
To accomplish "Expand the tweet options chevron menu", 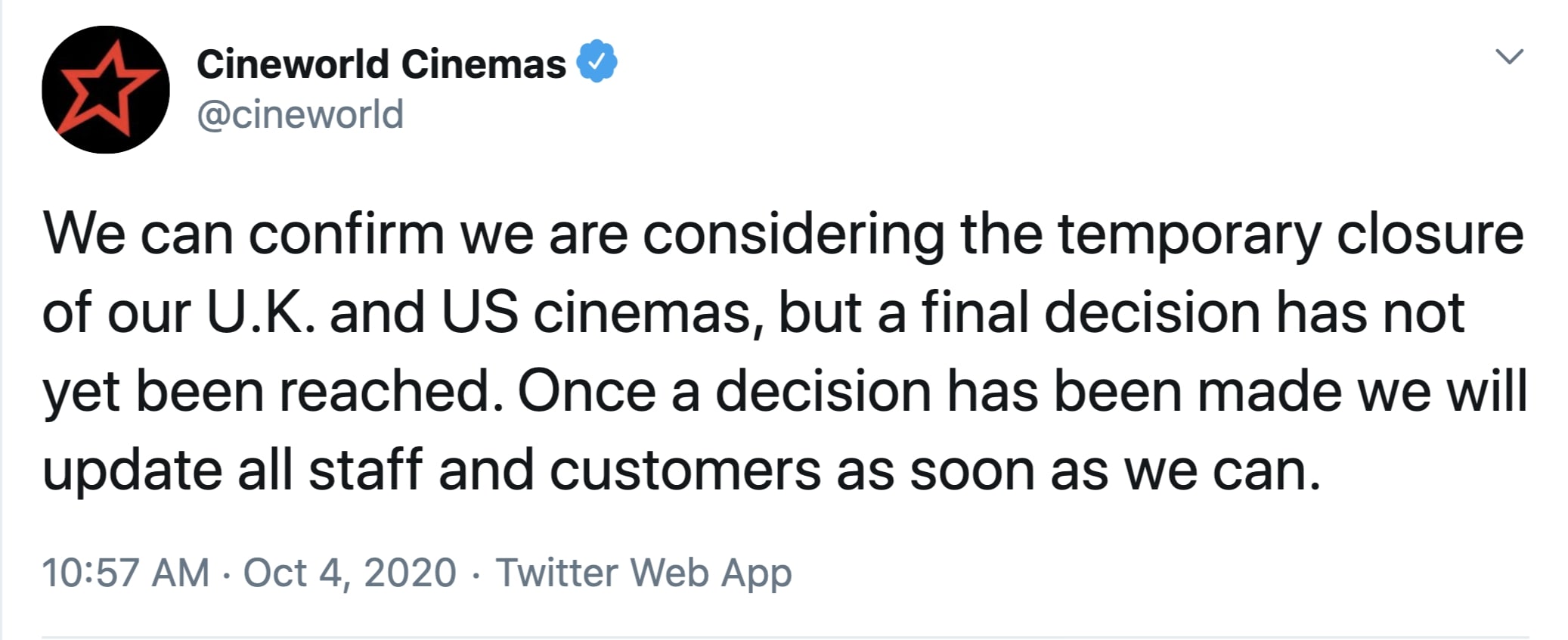I will pos(1510,57).
